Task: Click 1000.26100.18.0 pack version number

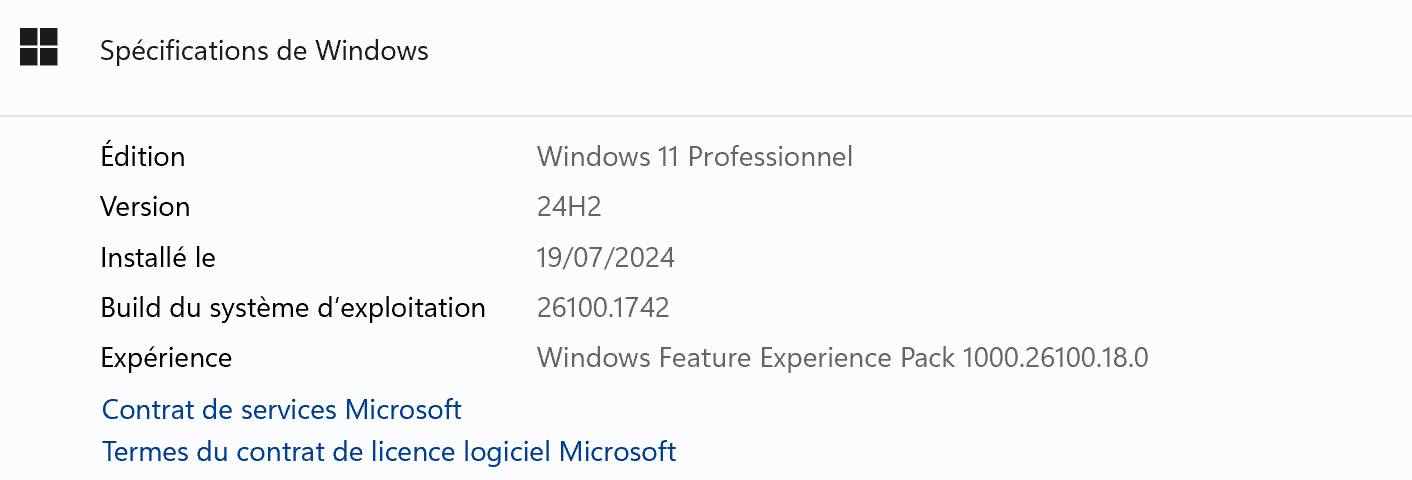Action: [1055, 358]
